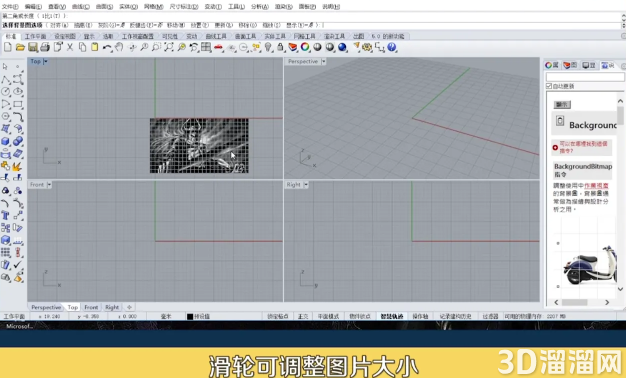Viewport: 626px width, 378px height.
Task: Select the Circle tool
Action: (x=6, y=91)
